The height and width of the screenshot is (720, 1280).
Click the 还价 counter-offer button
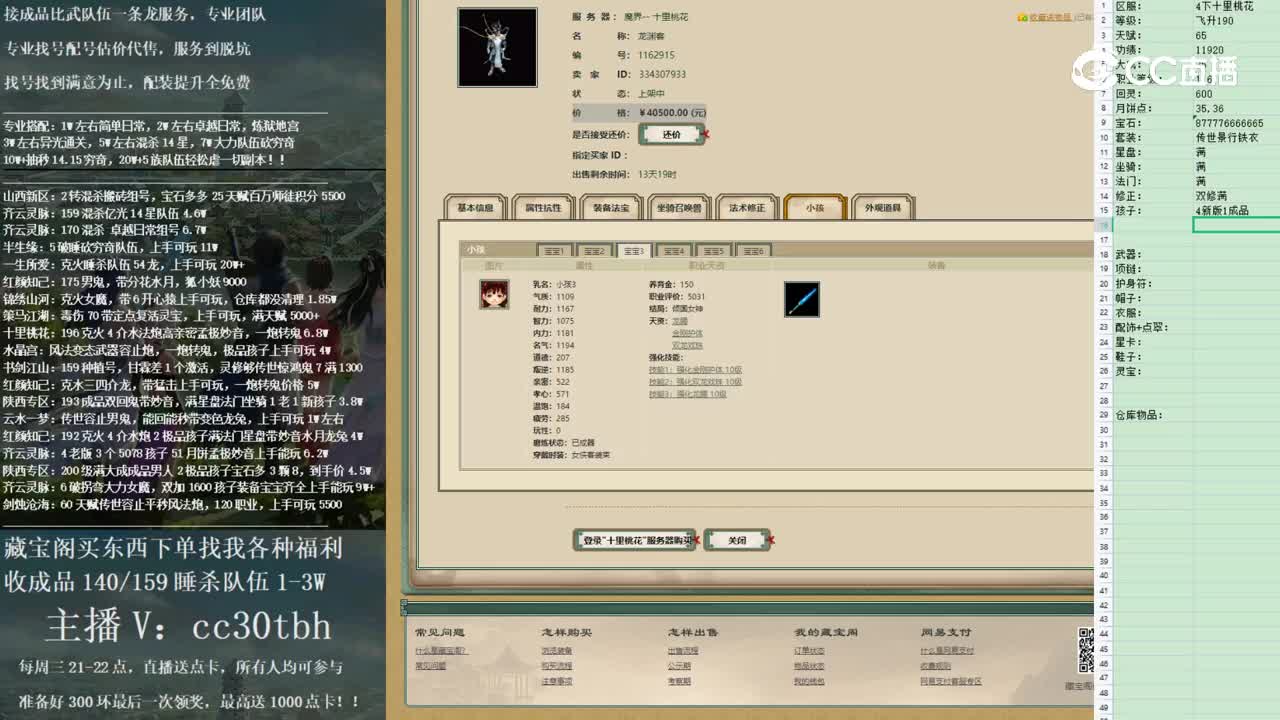click(671, 133)
